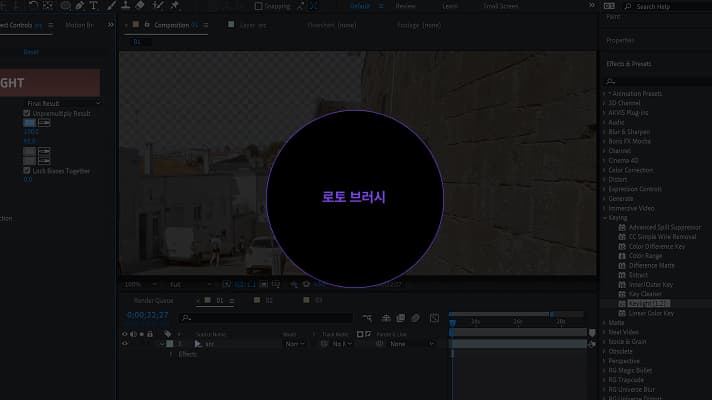Select the Pen tool
712x400 pixels.
pyautogui.click(x=81, y=5)
